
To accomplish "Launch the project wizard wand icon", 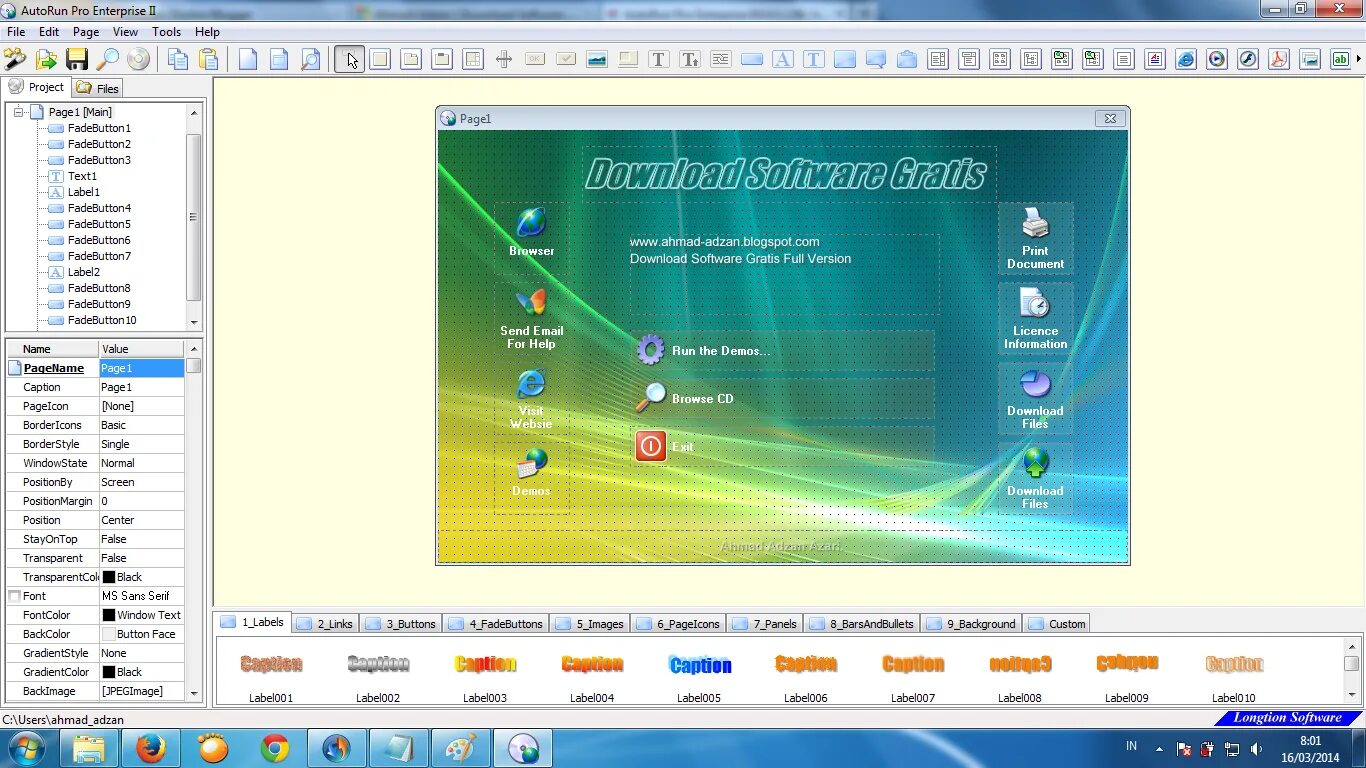I will (15, 59).
